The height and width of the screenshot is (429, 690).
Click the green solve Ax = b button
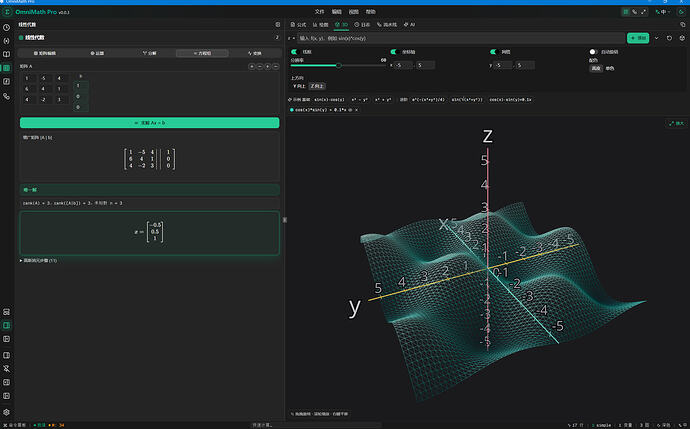[x=150, y=123]
